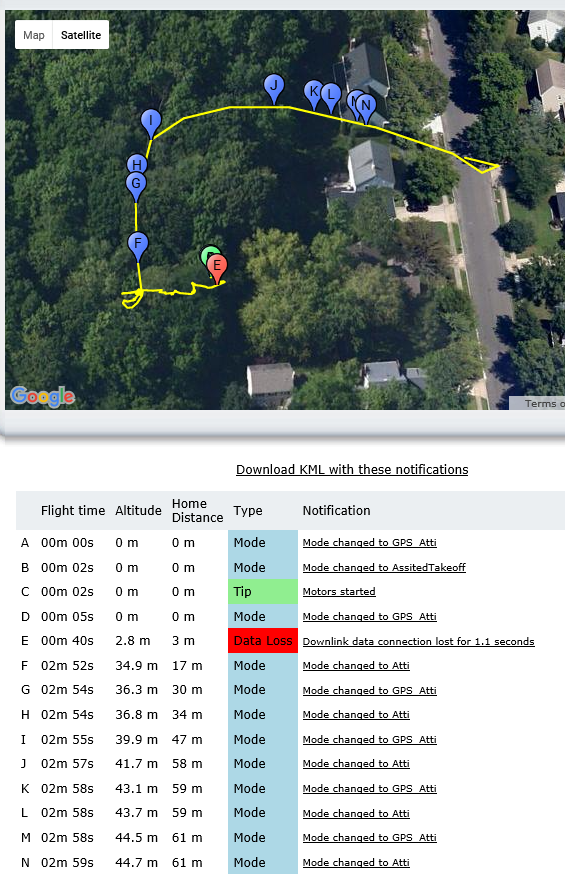
Task: Click the green Tip type cell
Action: pyautogui.click(x=263, y=592)
